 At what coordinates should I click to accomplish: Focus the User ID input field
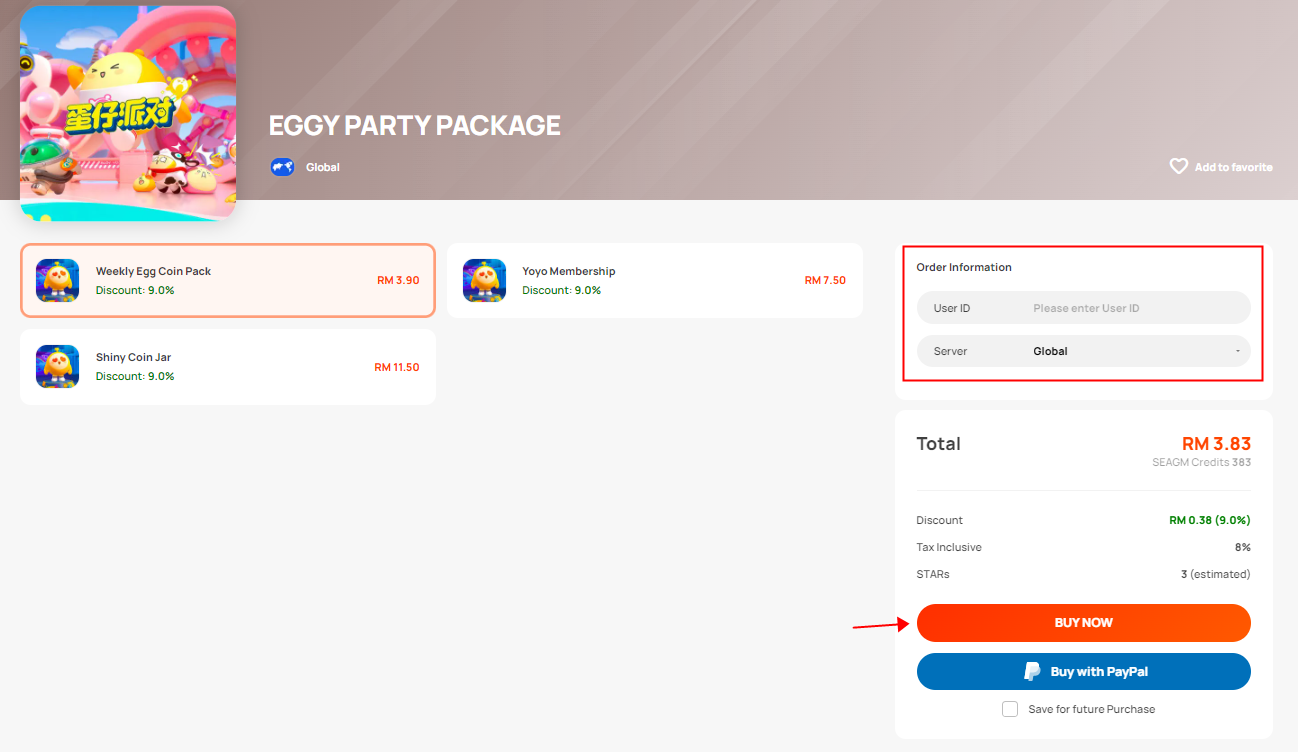tap(1084, 308)
